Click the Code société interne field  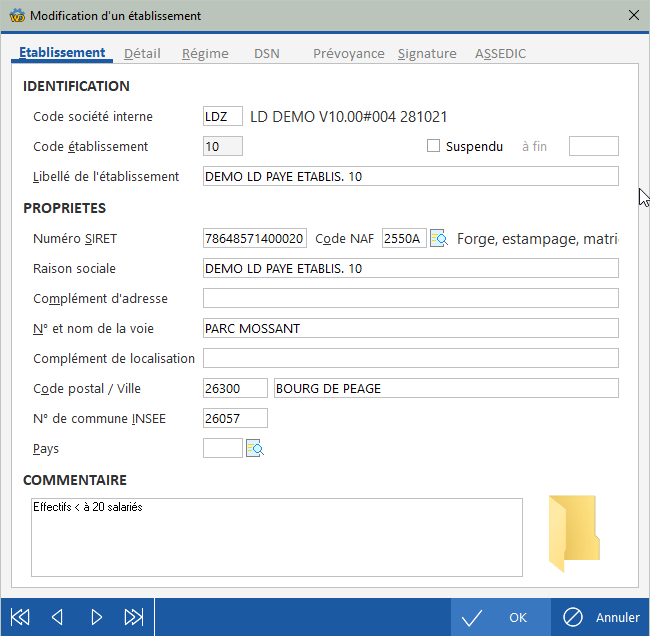click(223, 116)
